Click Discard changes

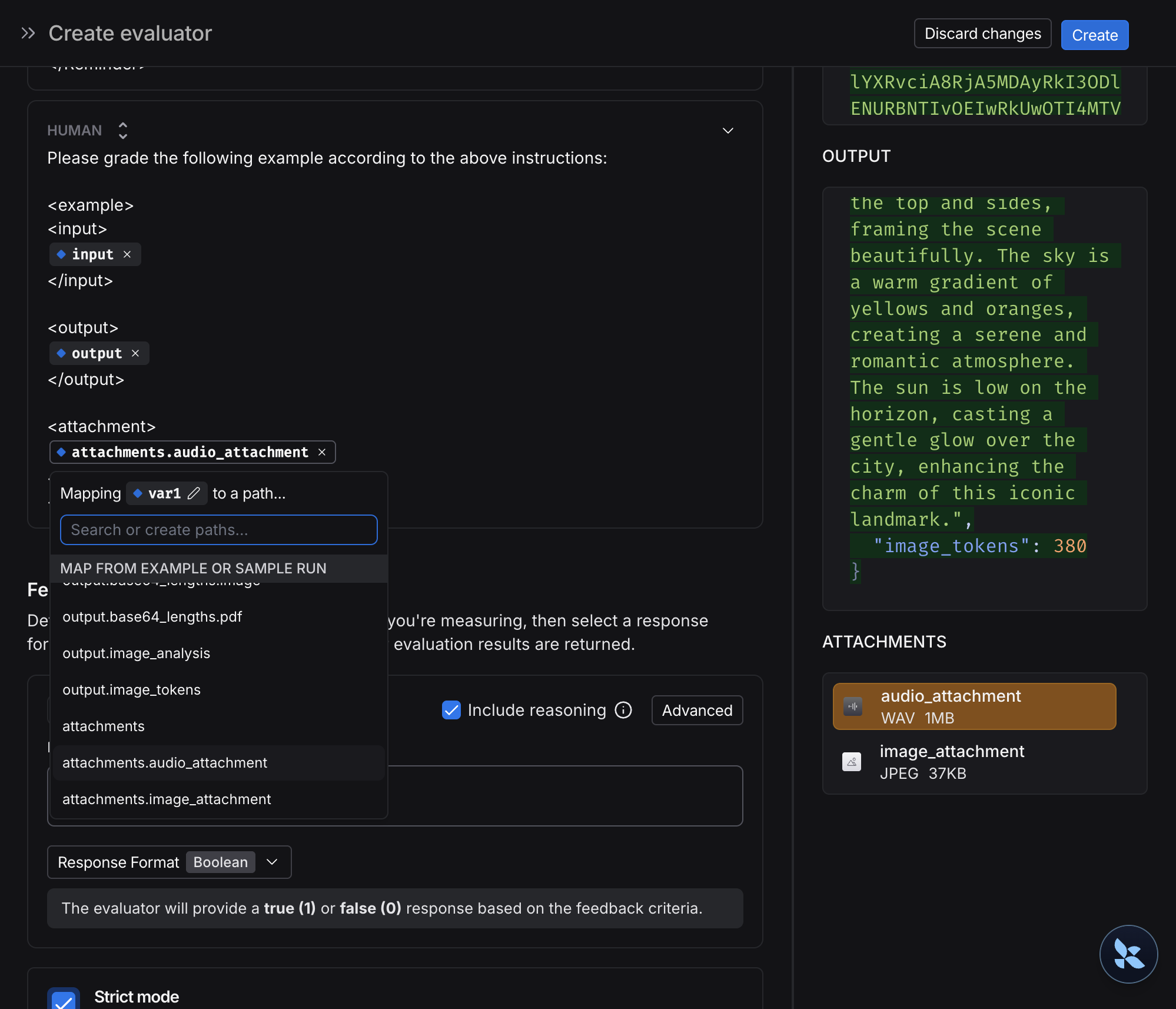[x=982, y=34]
